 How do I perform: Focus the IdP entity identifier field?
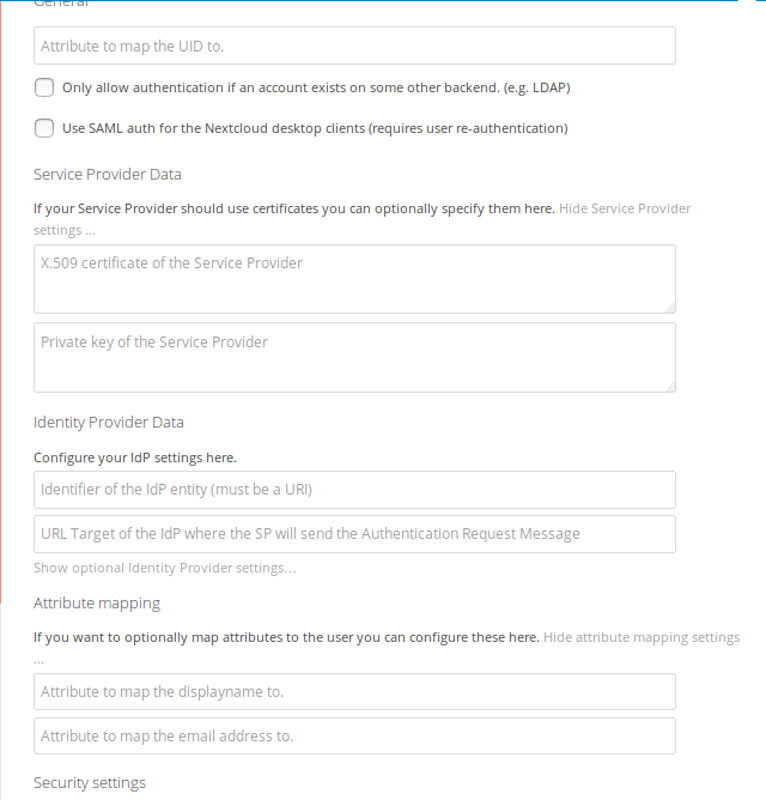click(x=354, y=490)
